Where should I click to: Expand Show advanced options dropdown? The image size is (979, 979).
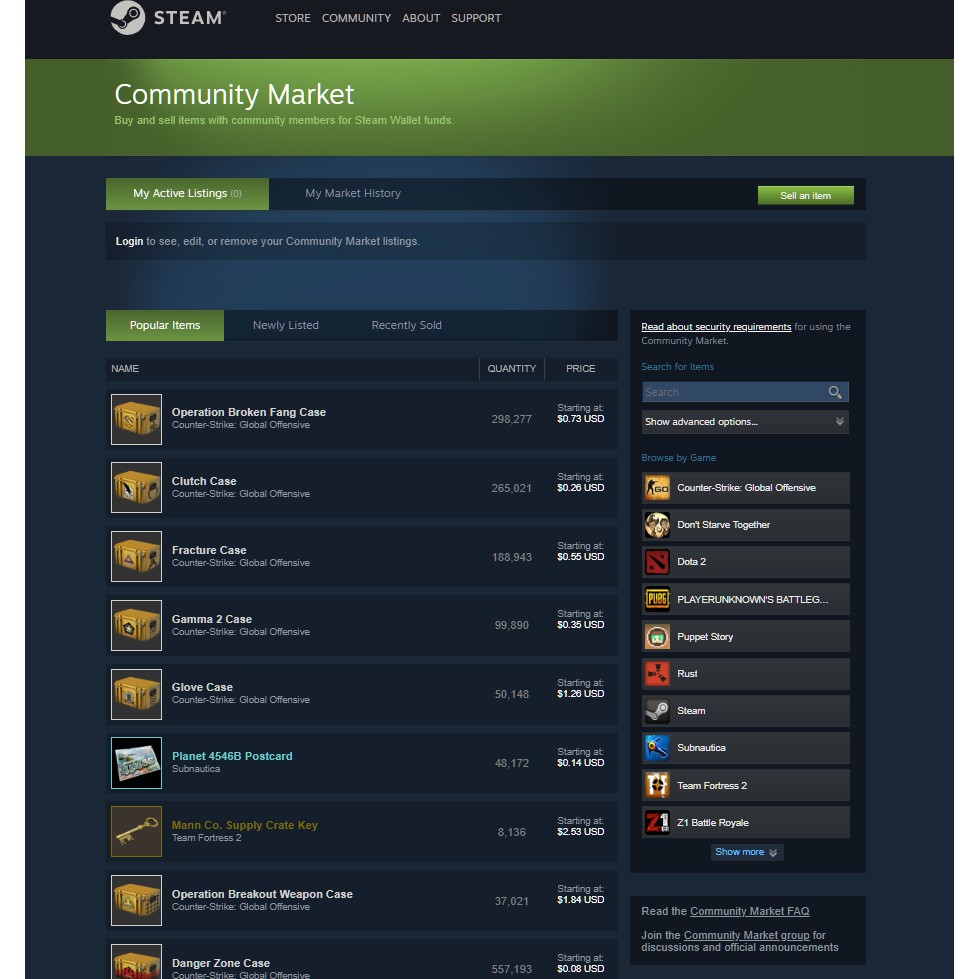pyautogui.click(x=745, y=422)
